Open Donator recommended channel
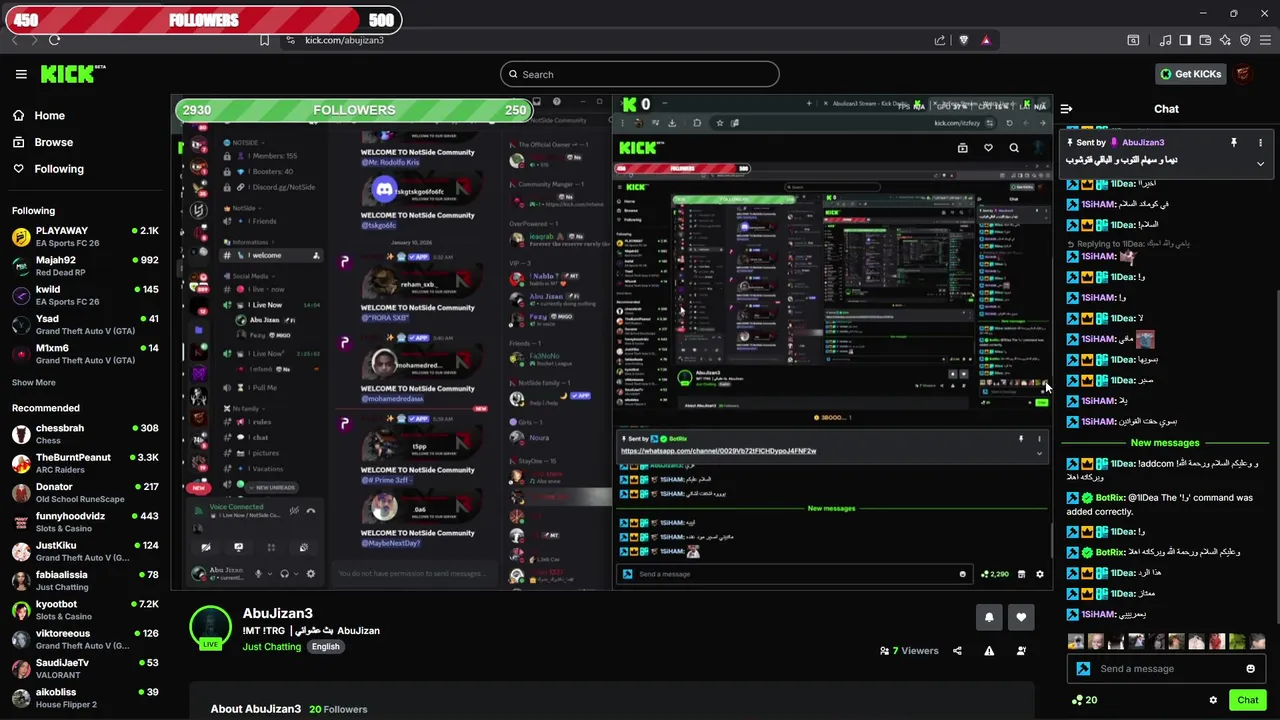 [85, 492]
